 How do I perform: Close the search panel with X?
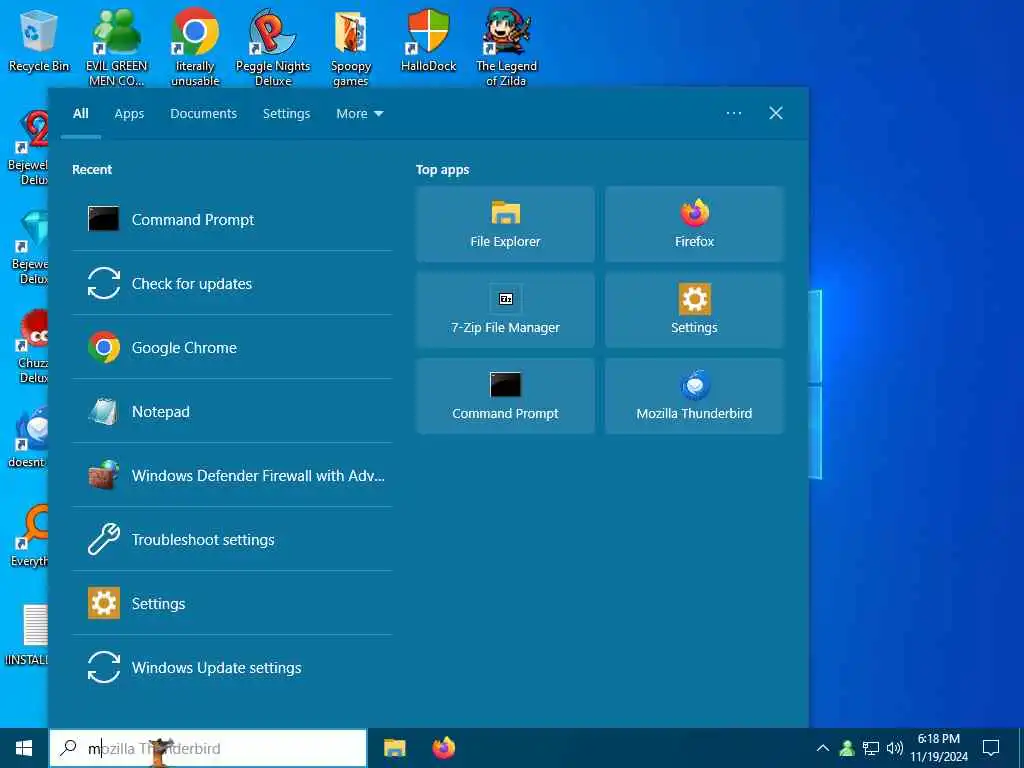(x=776, y=114)
